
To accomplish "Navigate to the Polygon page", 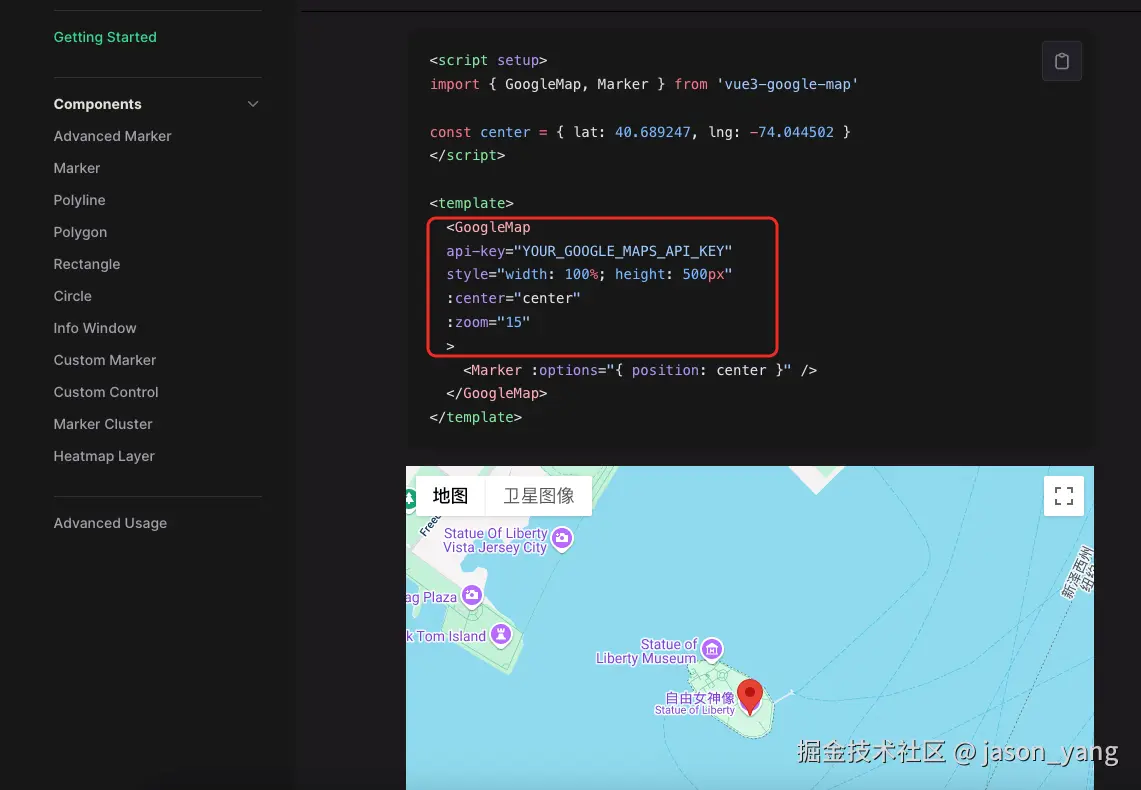I will [80, 232].
